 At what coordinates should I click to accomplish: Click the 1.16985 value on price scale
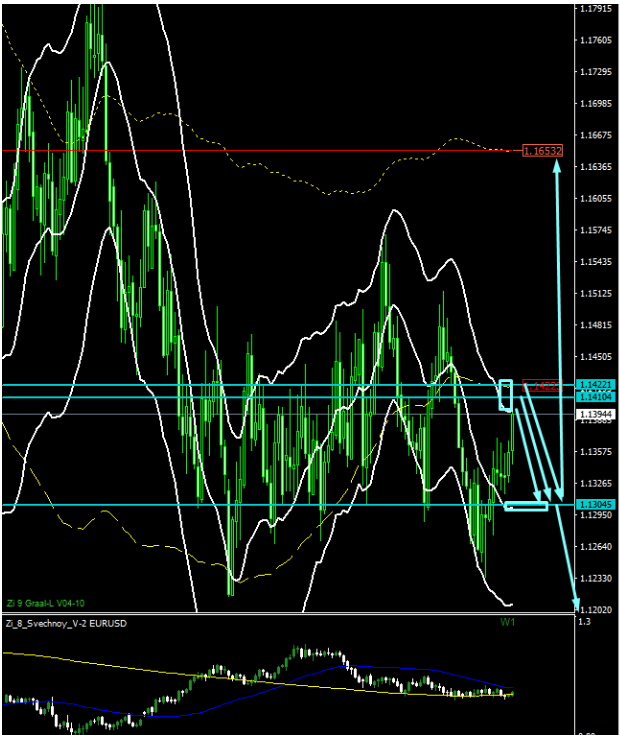click(x=596, y=104)
